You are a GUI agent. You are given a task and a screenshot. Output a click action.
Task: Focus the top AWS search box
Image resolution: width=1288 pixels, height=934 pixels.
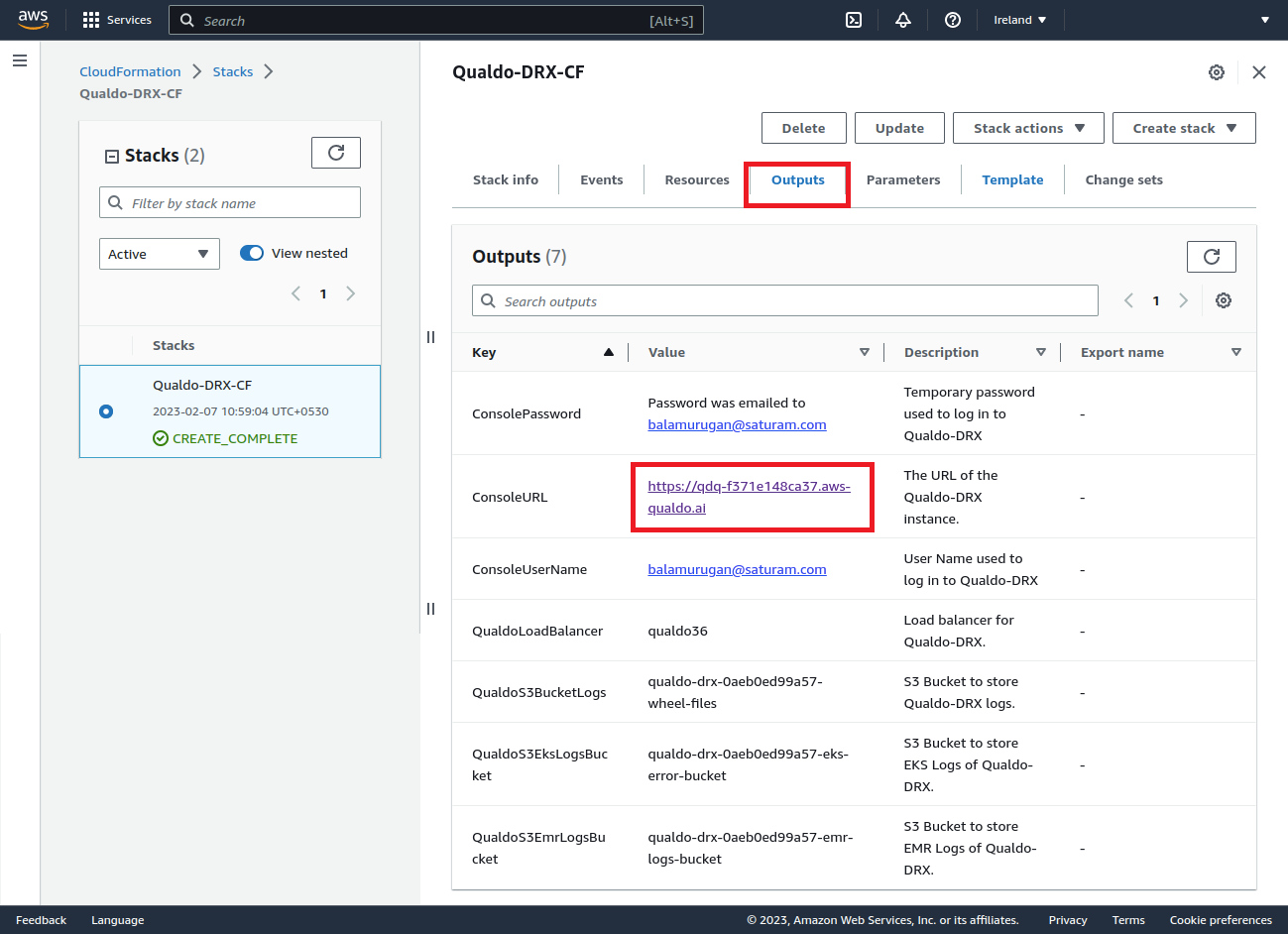coord(436,20)
